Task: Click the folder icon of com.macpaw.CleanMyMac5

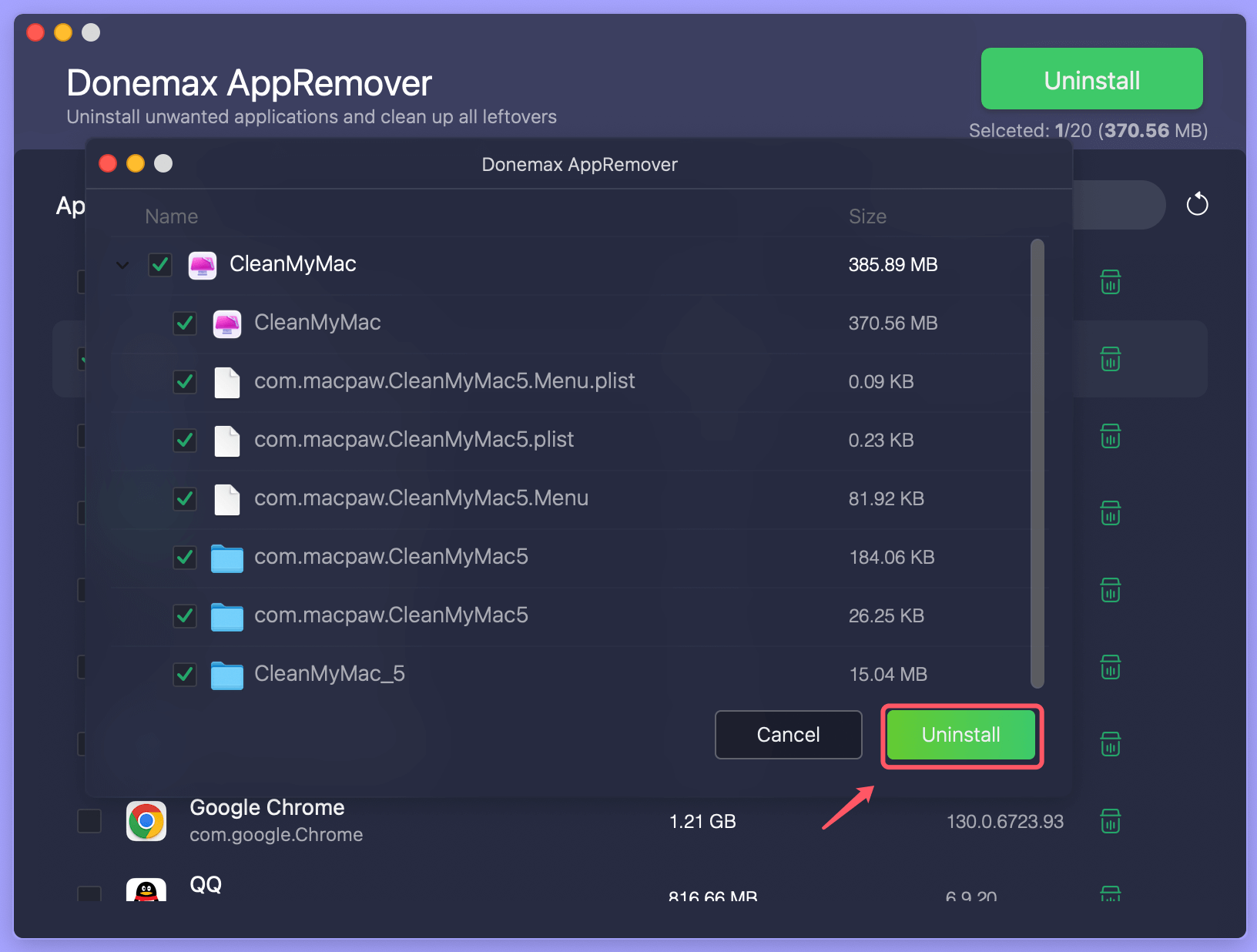Action: coord(226,558)
